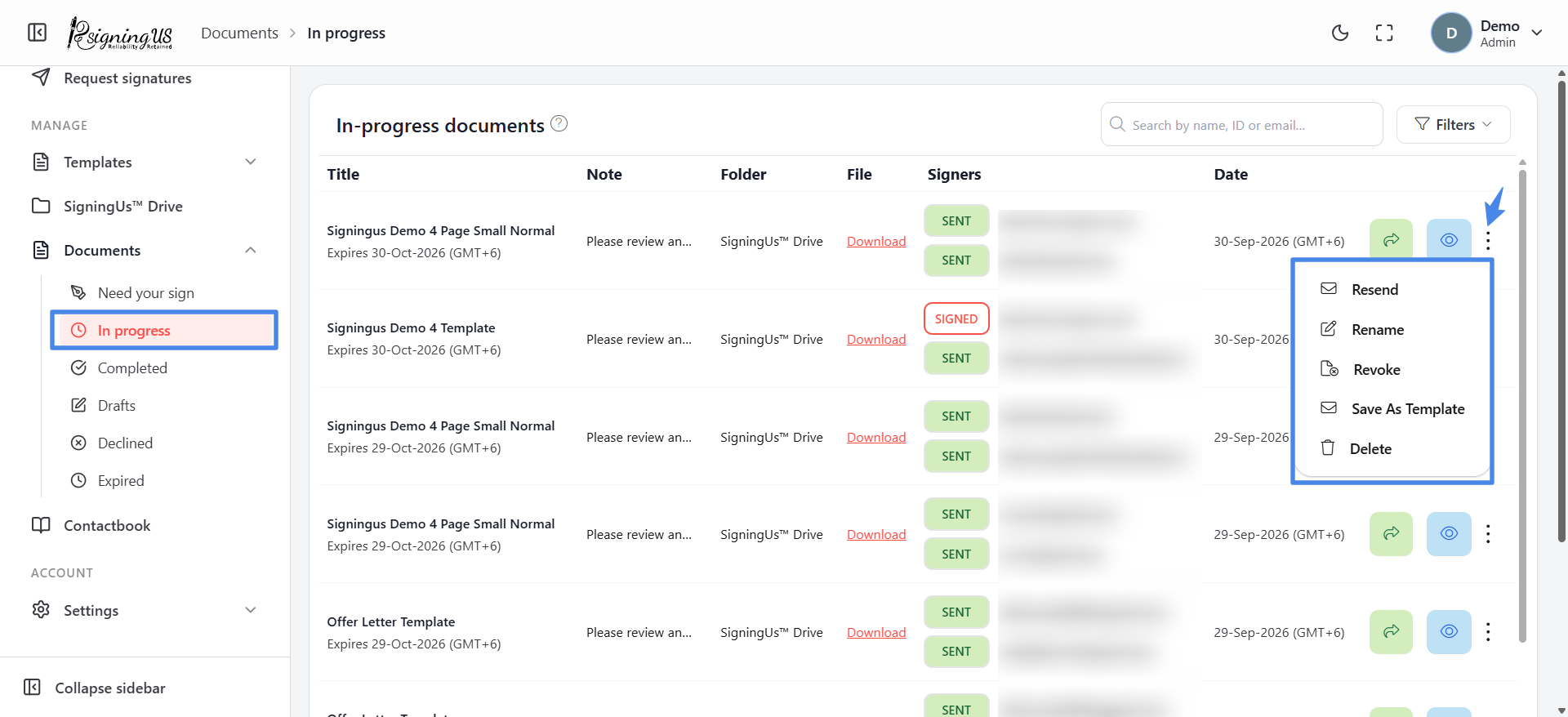This screenshot has height=717, width=1568.
Task: Share the Offer Letter Template document
Action: pyautogui.click(x=1391, y=632)
